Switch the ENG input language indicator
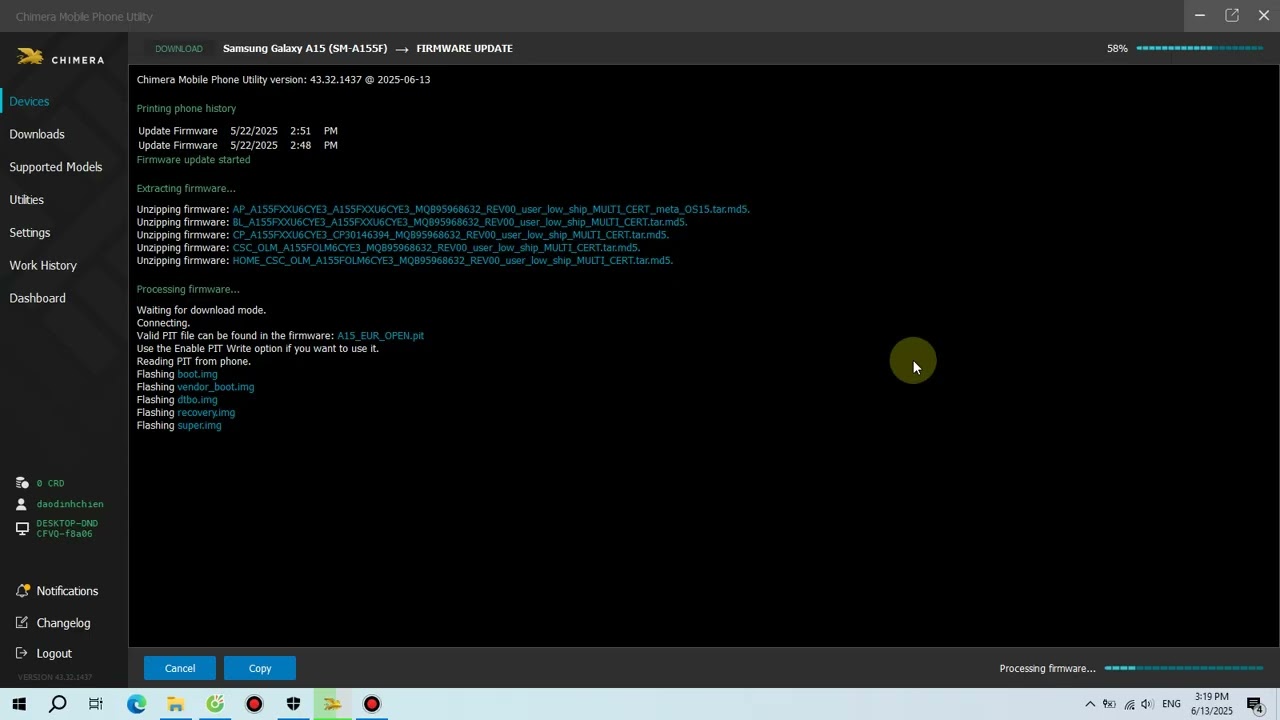 1171,704
